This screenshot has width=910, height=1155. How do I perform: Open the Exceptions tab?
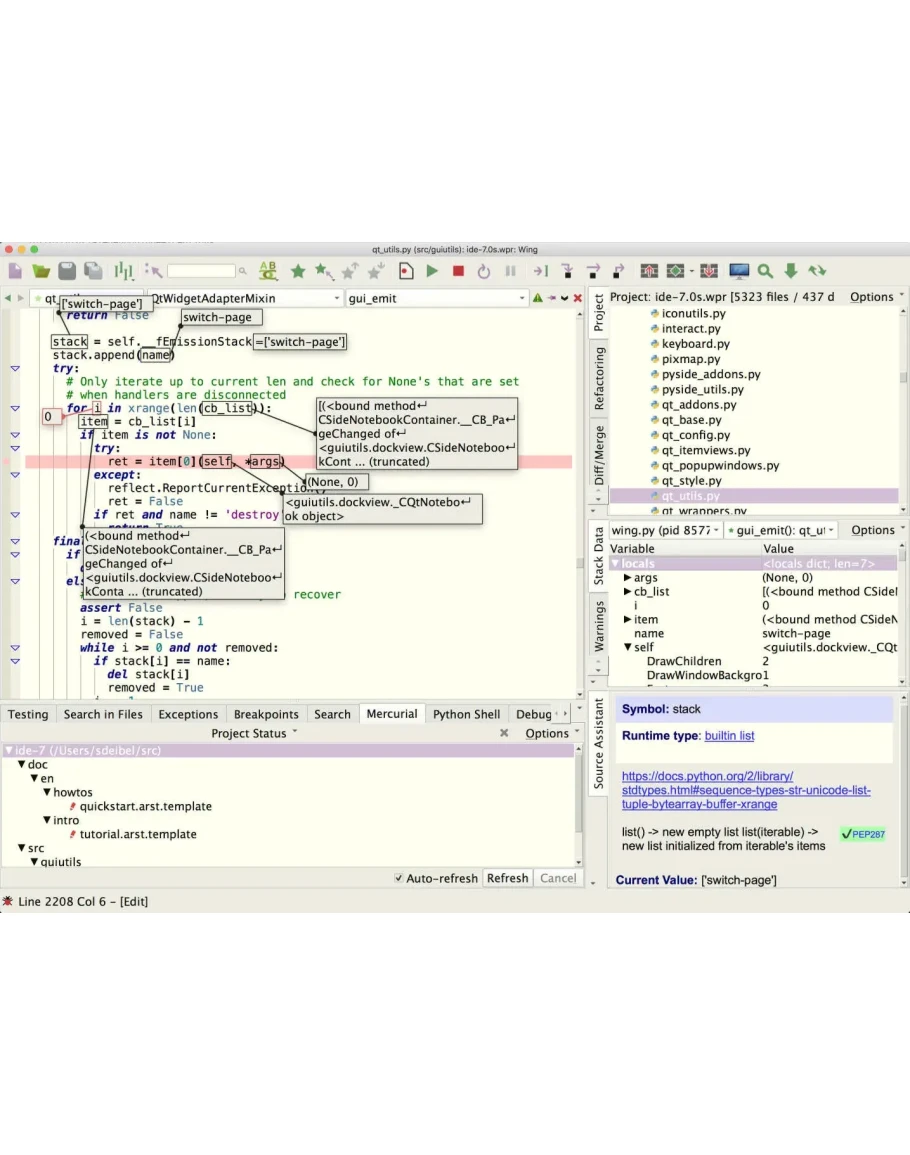(x=188, y=715)
